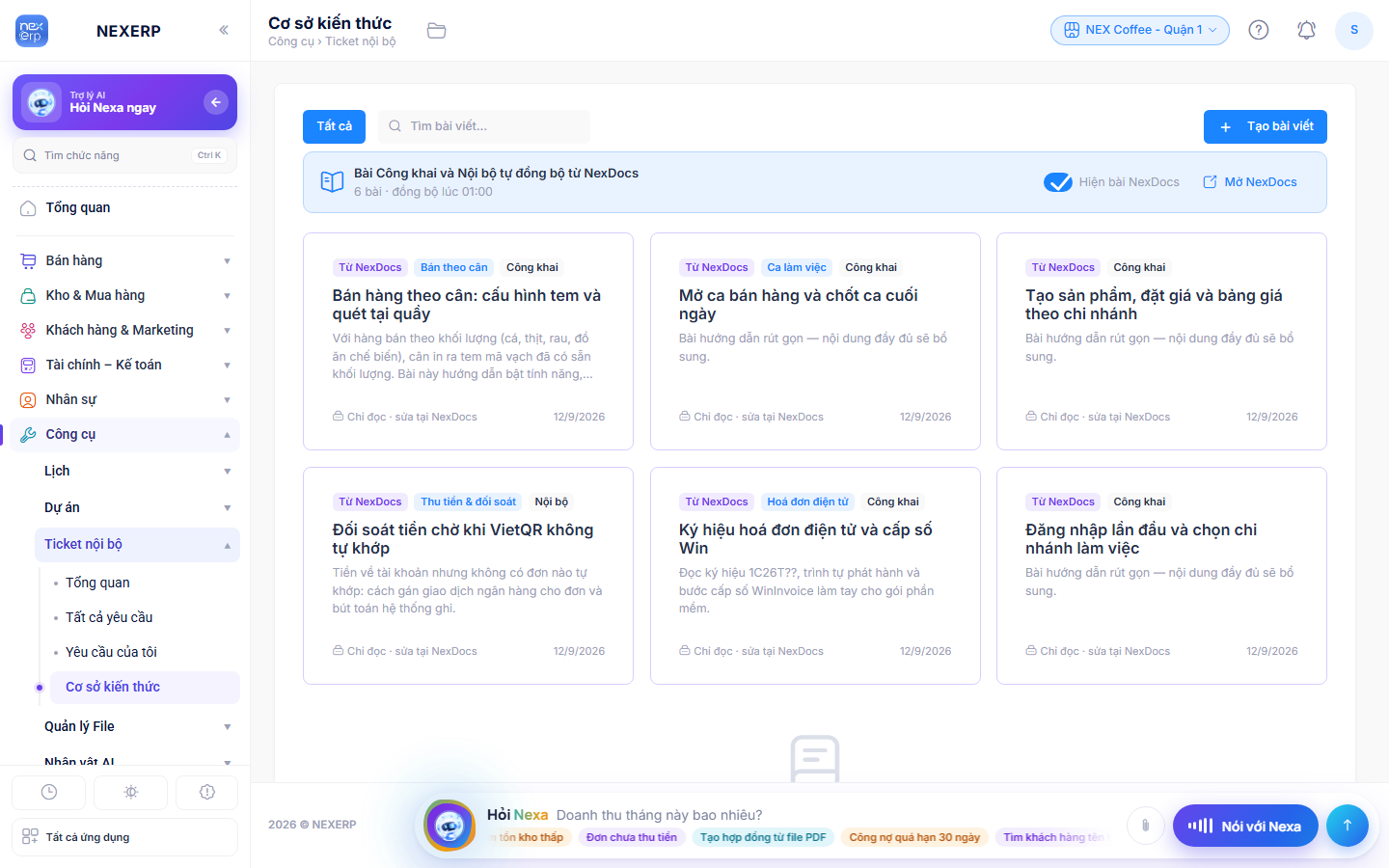Expand the Quản lý File submenu arrow
Screen dimensions: 1389x868
228,727
